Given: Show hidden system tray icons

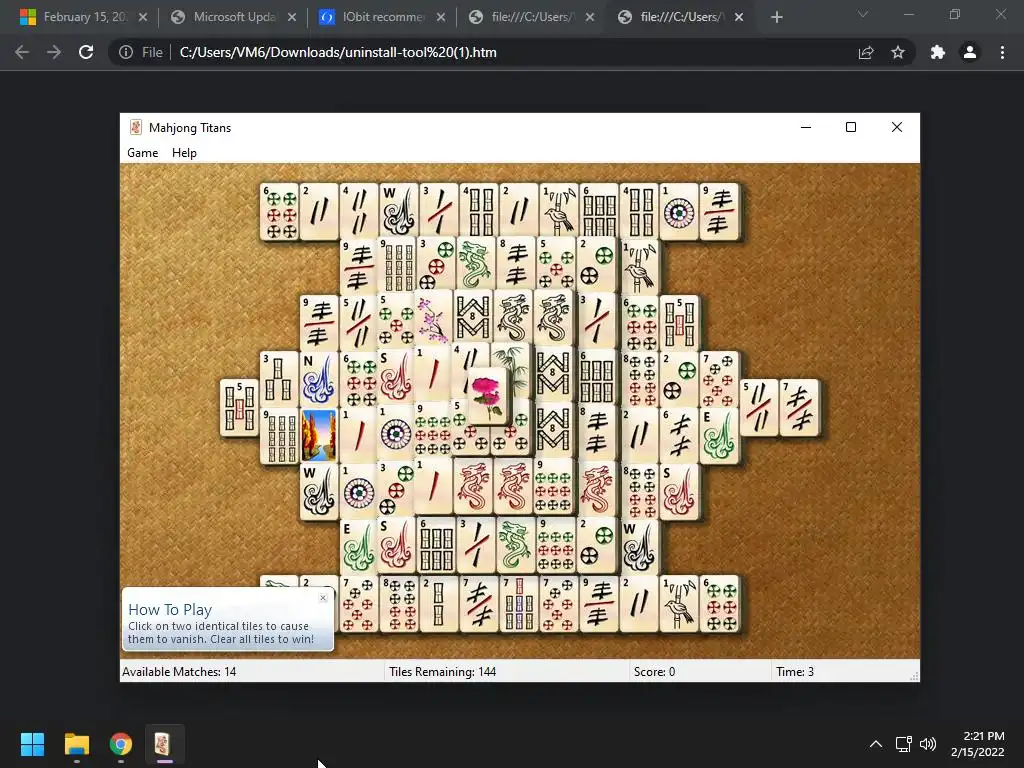Looking at the screenshot, I should [876, 744].
